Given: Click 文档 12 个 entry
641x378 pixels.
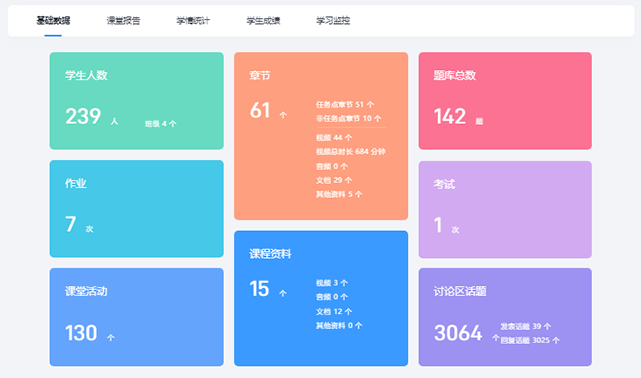Looking at the screenshot, I should (x=334, y=311).
